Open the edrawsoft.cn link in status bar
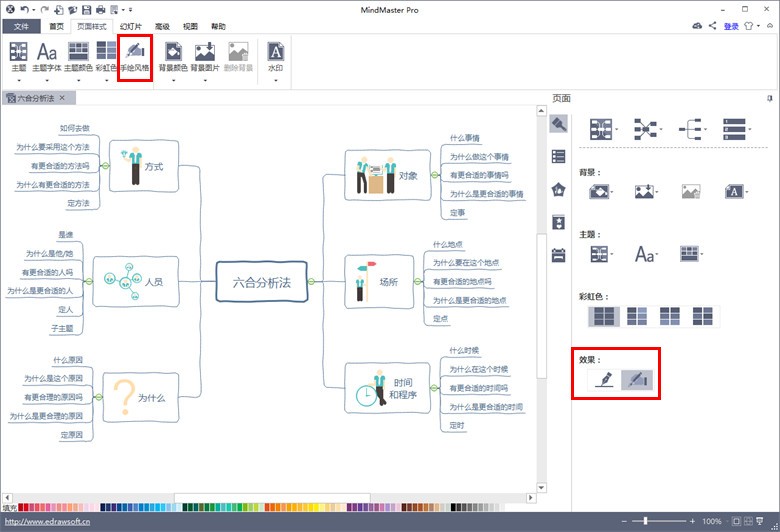 pos(47,522)
